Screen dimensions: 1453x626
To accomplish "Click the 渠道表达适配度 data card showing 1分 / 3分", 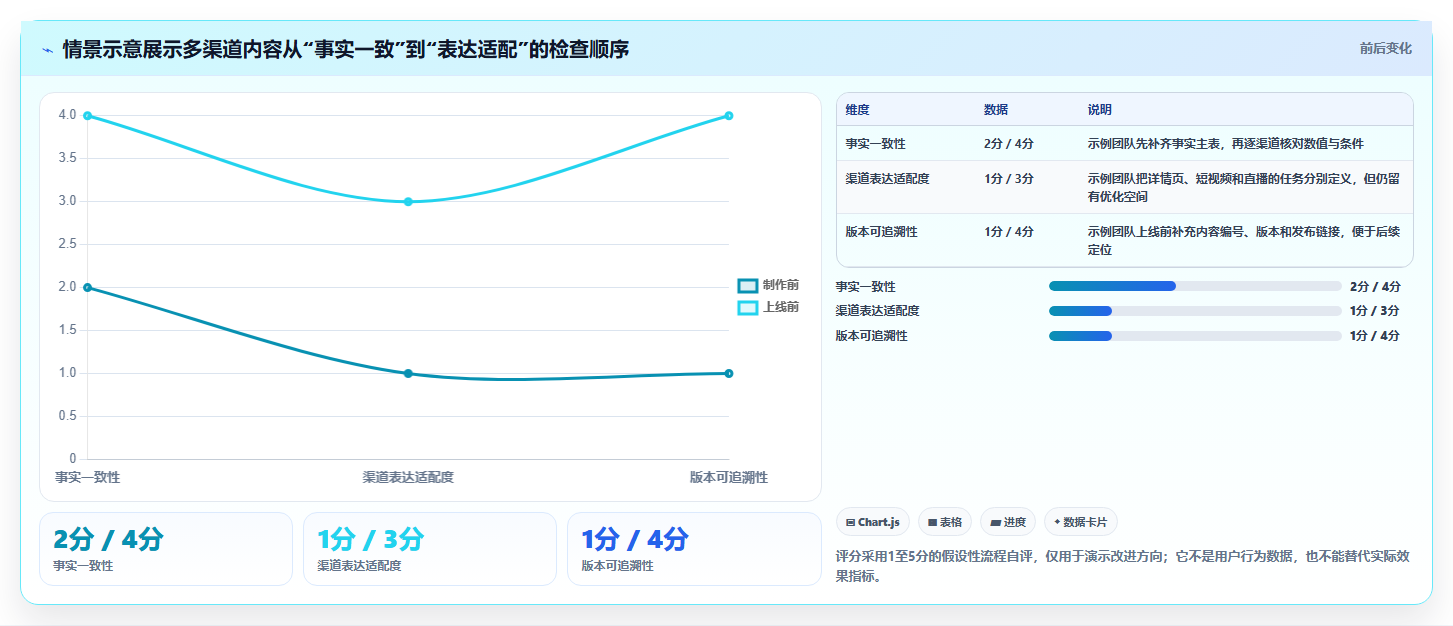I will 430,549.
